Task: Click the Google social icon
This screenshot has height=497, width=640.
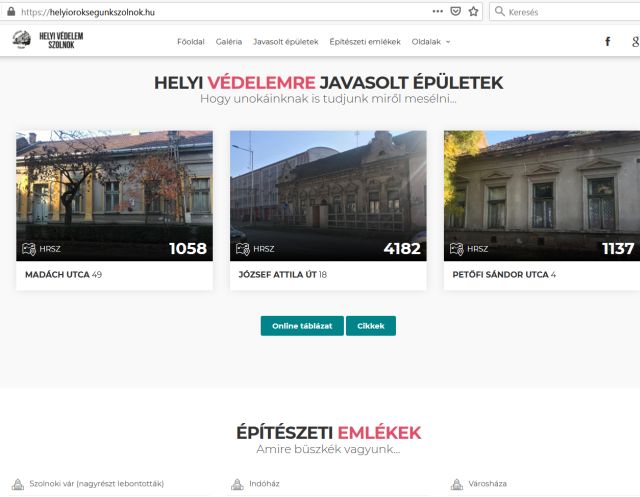Action: click(x=635, y=41)
